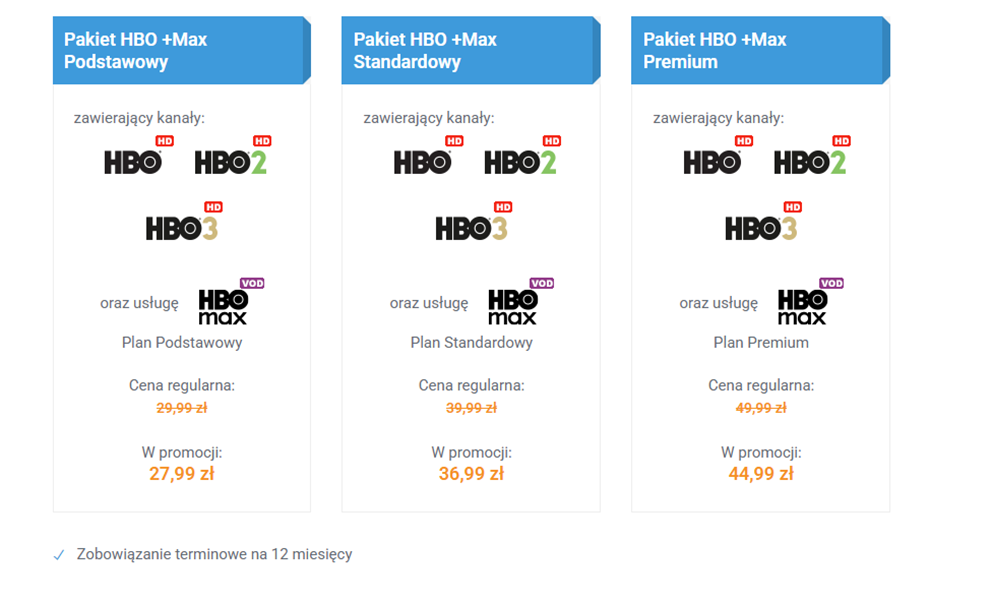Click the HBO3 HD logo in Standardowy package
This screenshot has width=991, height=603.
point(473,224)
